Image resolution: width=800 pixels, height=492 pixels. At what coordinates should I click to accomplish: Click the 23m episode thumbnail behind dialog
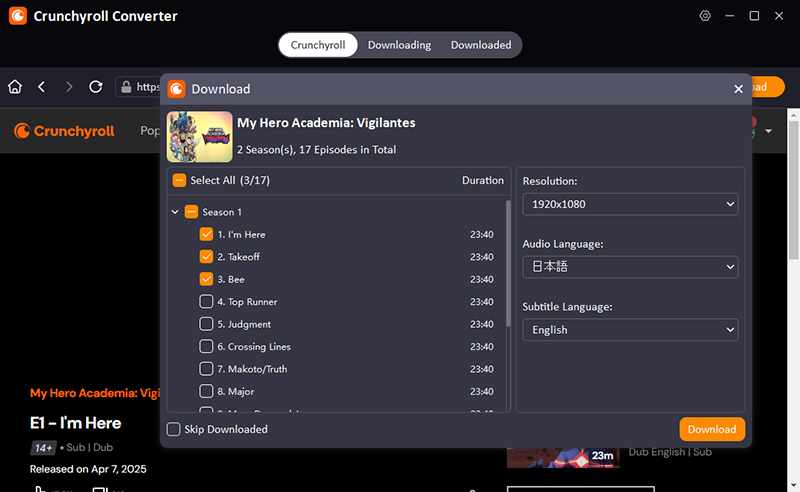[563, 457]
